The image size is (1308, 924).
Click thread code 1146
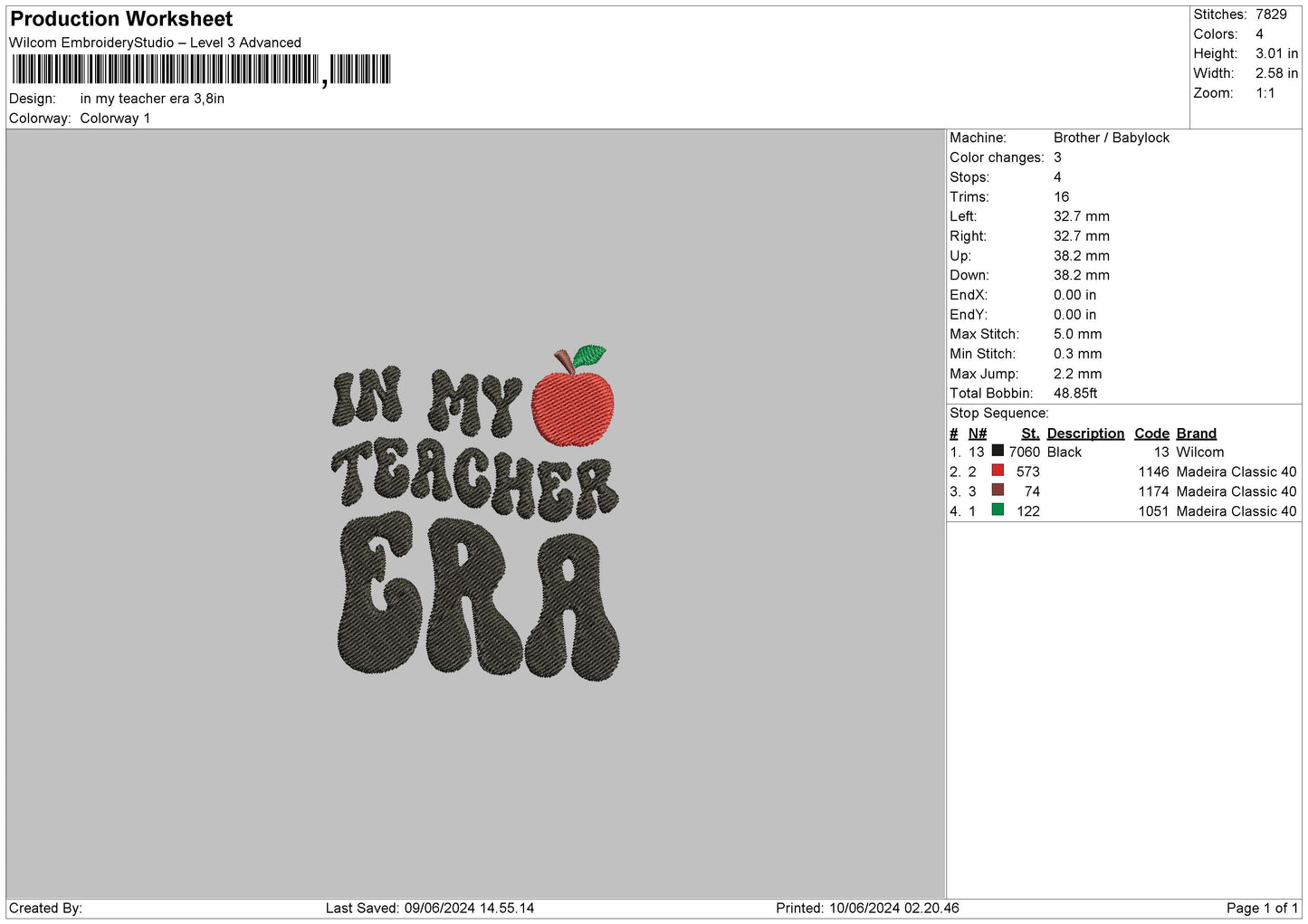[1153, 472]
